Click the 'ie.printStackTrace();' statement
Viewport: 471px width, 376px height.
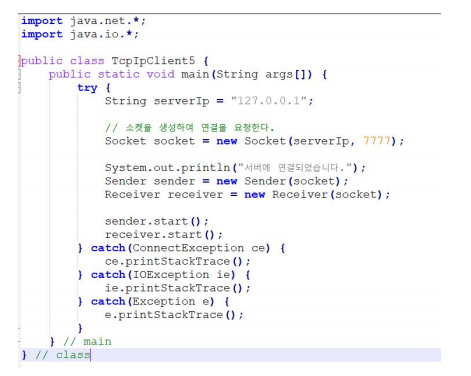tap(178, 288)
